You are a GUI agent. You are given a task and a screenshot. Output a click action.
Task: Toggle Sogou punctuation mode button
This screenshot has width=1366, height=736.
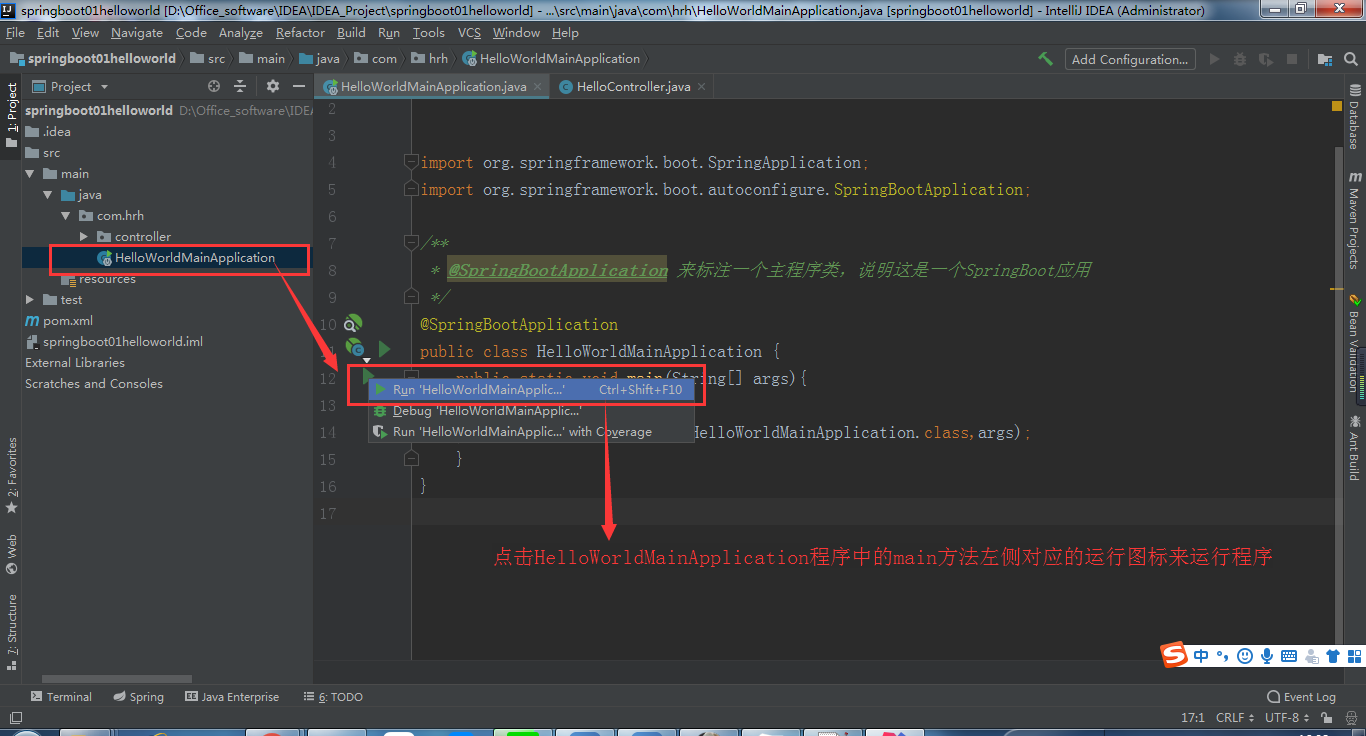tap(1223, 656)
